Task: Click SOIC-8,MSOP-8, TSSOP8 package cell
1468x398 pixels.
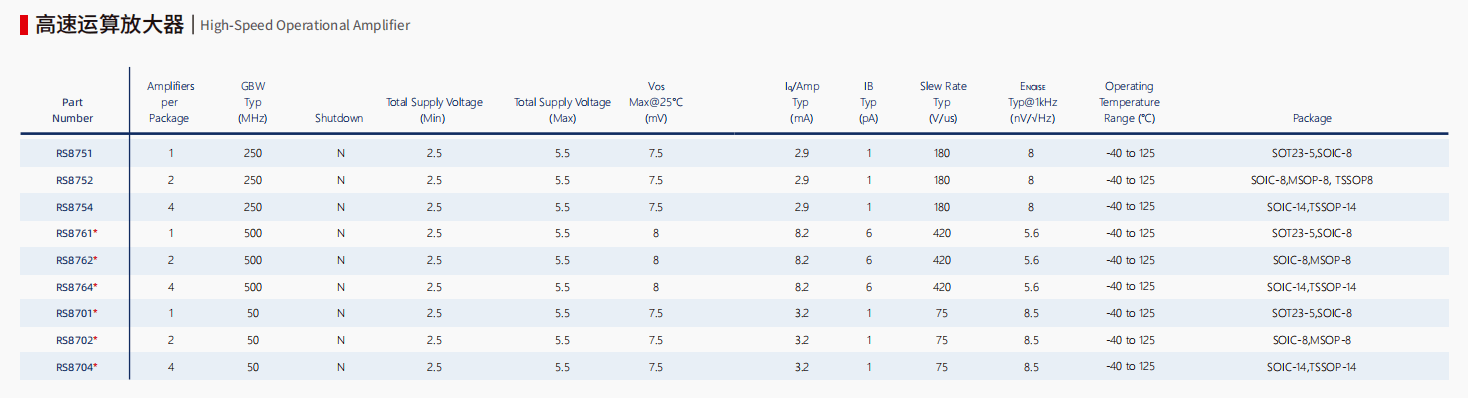Action: click(x=1311, y=180)
